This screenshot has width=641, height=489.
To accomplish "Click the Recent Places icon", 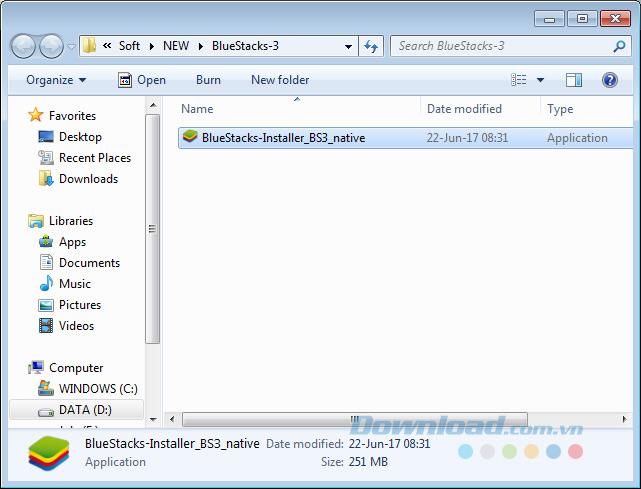I will point(46,157).
